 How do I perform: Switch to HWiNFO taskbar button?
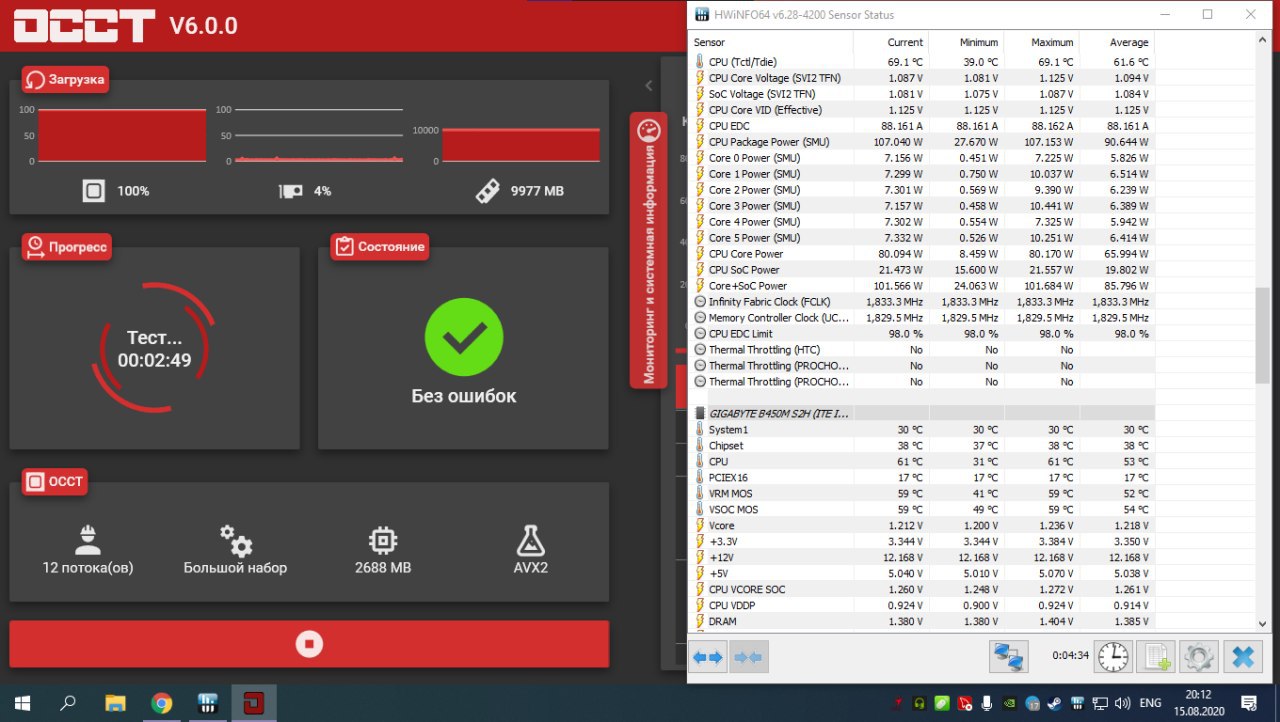208,703
